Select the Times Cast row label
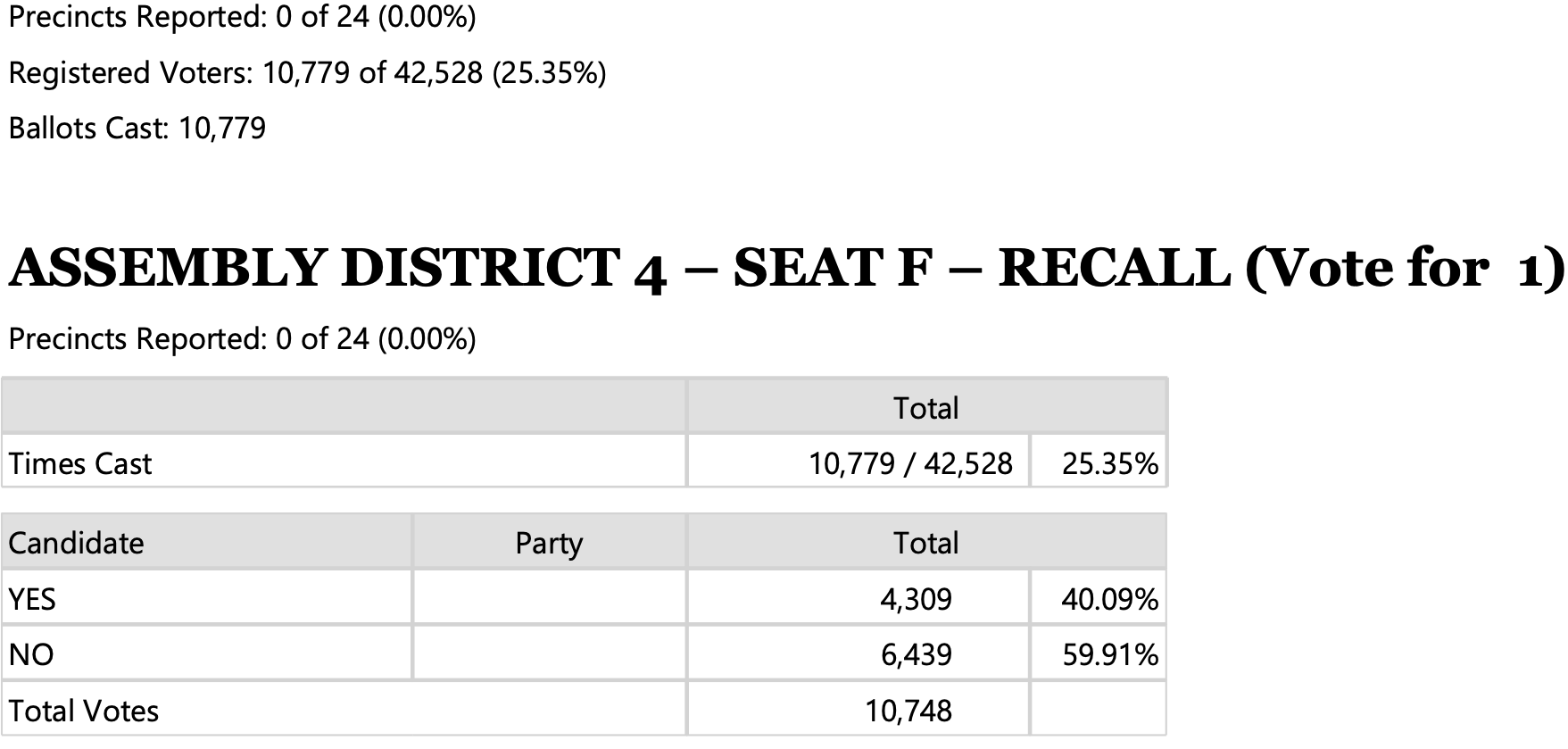1568x749 pixels. pos(80,463)
